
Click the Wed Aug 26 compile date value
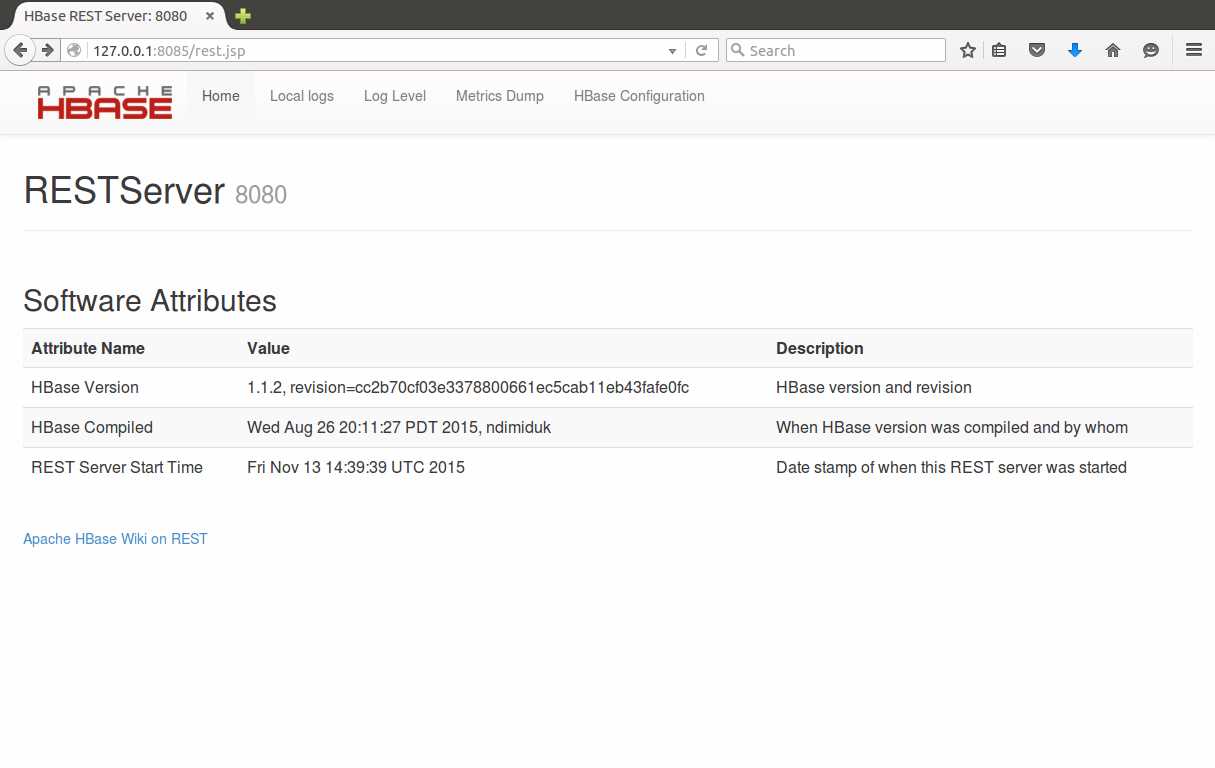399,427
